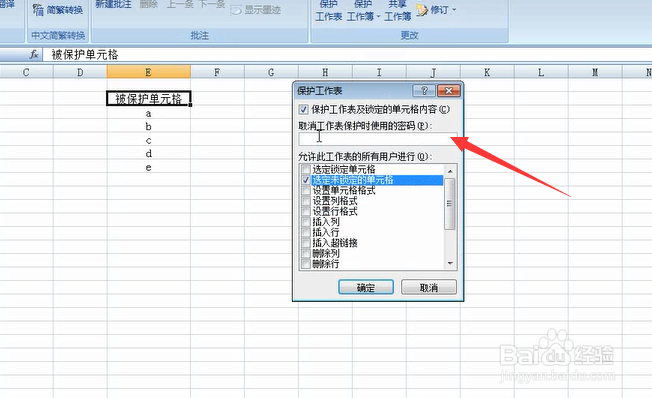
Task: Click 新建批注 button
Action: [113, 5]
